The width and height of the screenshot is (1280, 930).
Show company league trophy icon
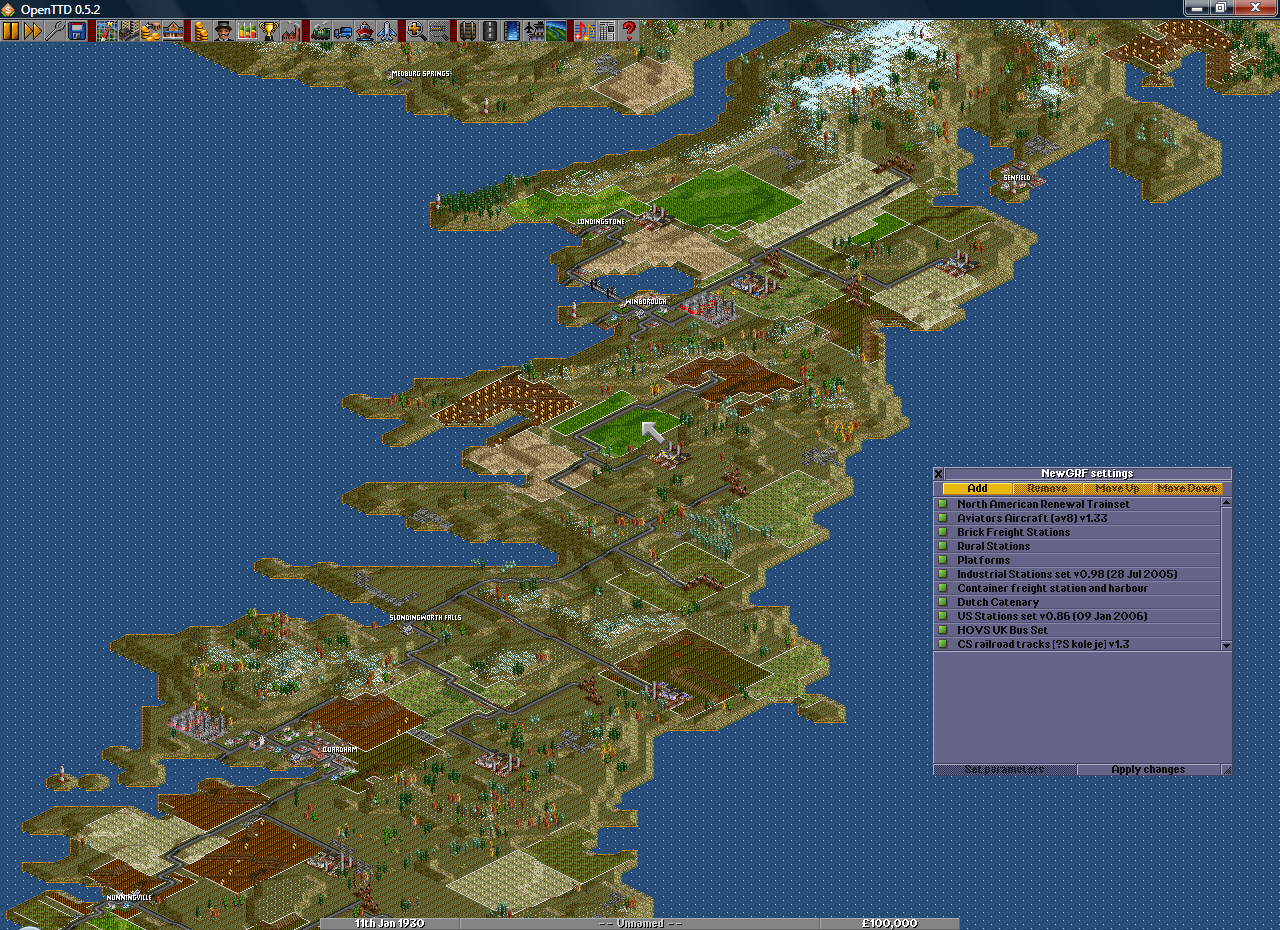269,31
